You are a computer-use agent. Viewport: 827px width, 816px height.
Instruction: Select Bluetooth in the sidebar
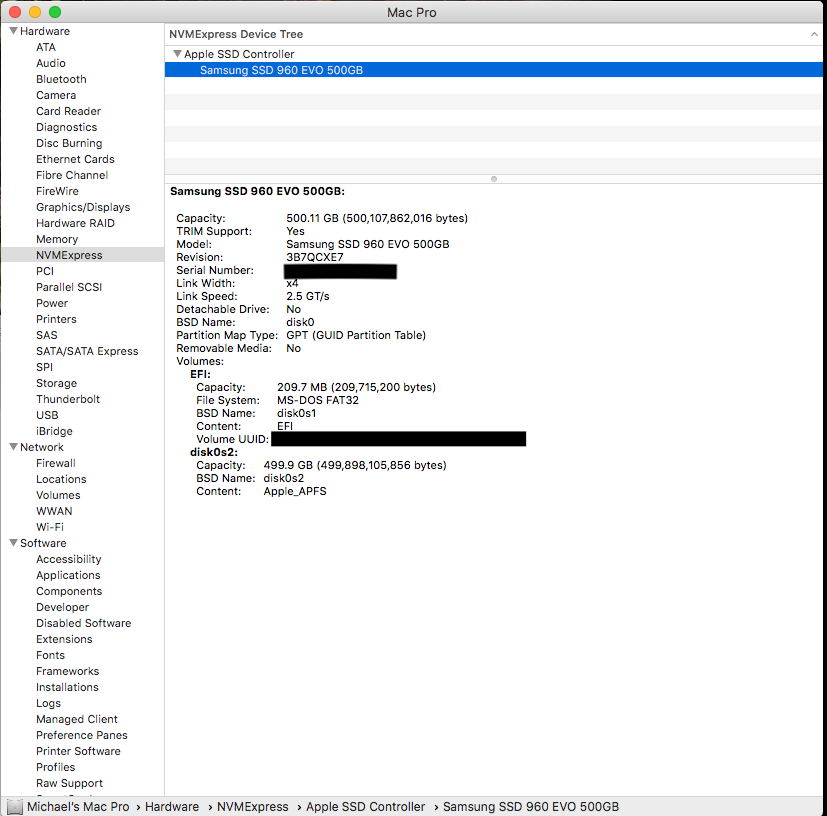pos(61,79)
